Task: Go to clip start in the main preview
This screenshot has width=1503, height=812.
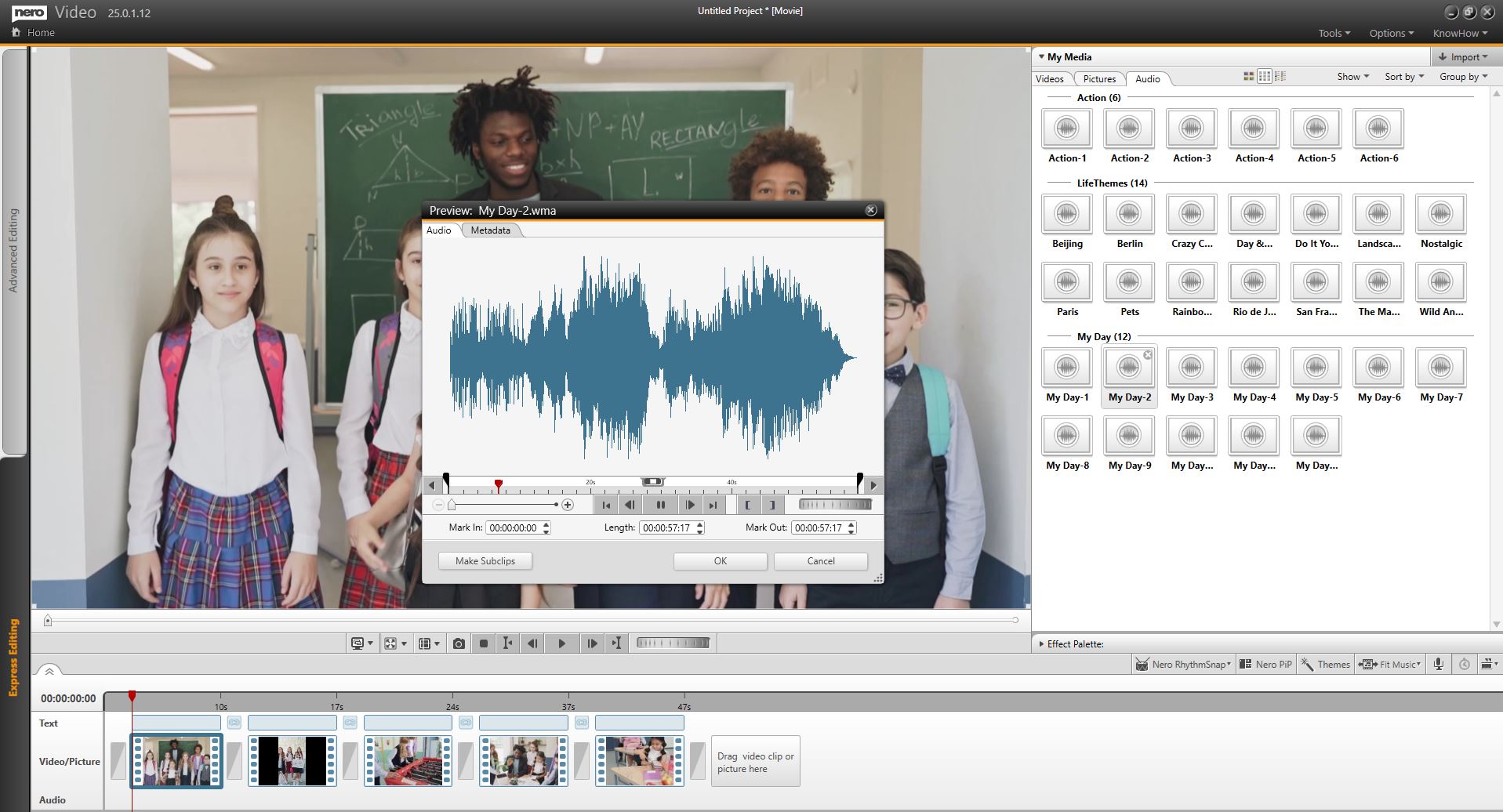Action: click(x=507, y=643)
